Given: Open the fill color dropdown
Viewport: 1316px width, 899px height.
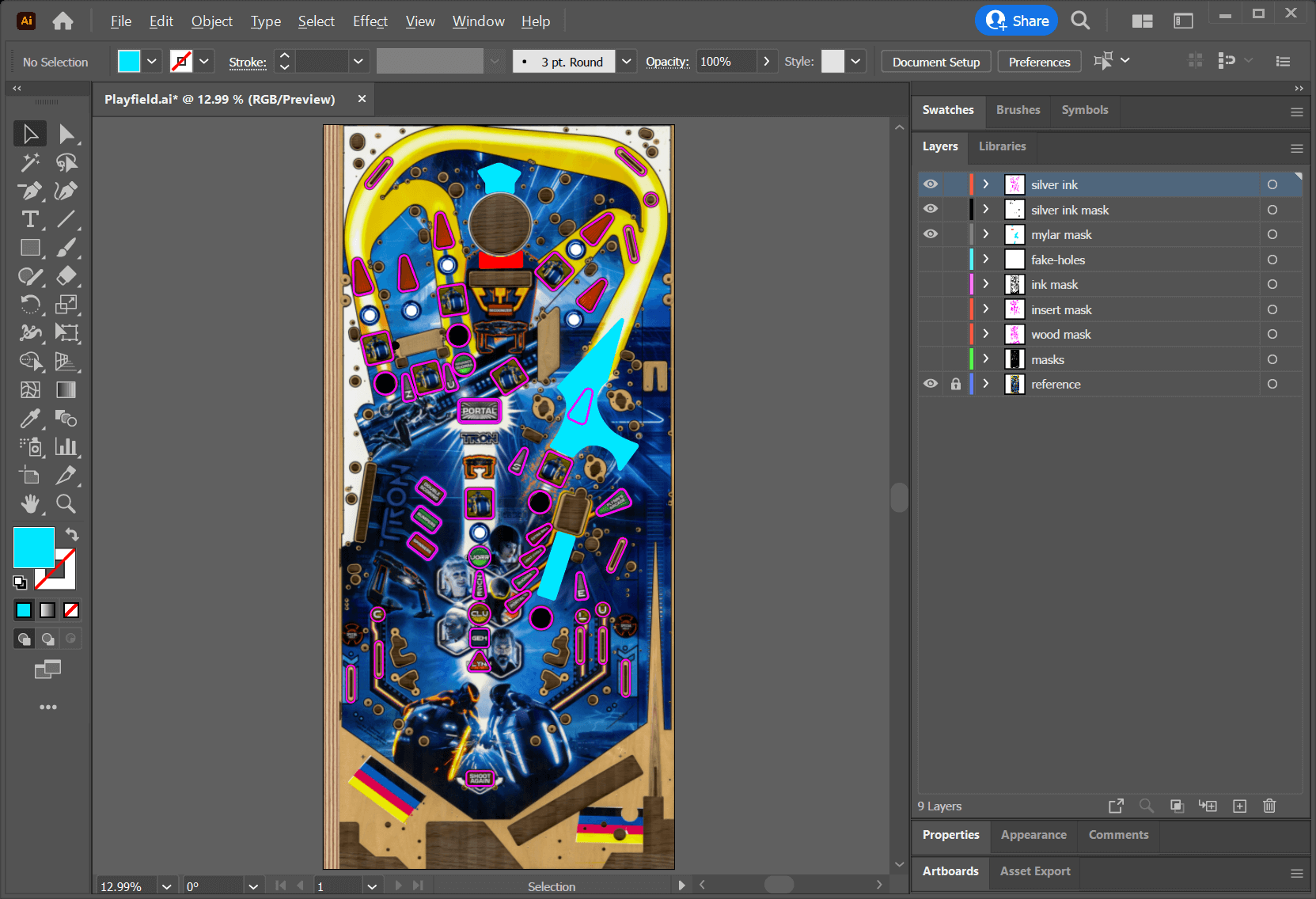Looking at the screenshot, I should (x=152, y=61).
